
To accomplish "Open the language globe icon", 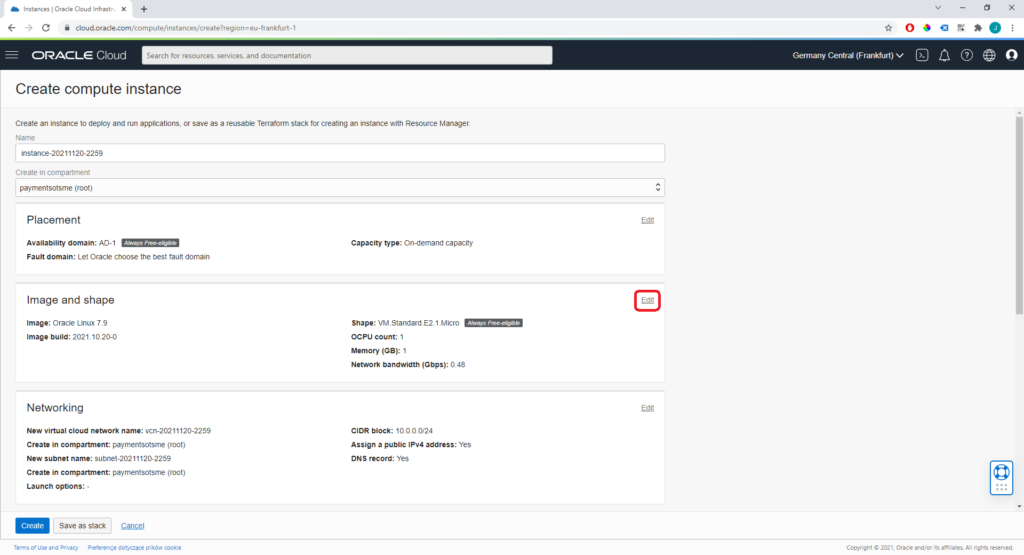I will (989, 56).
